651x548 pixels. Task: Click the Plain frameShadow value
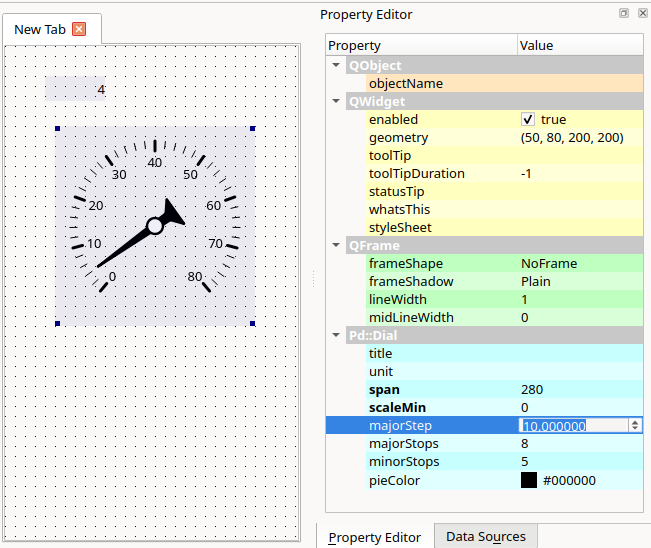[x=536, y=281]
